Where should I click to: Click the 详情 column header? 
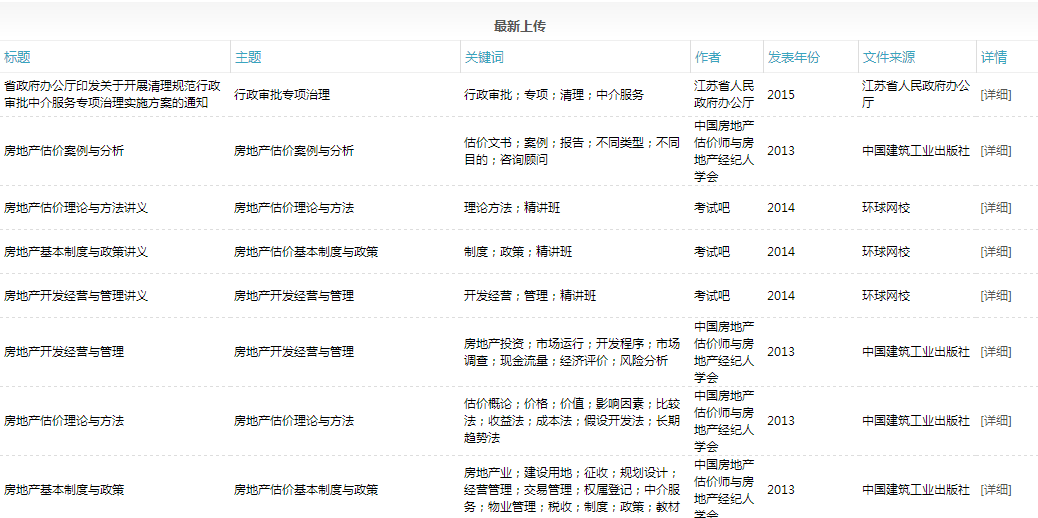(994, 57)
